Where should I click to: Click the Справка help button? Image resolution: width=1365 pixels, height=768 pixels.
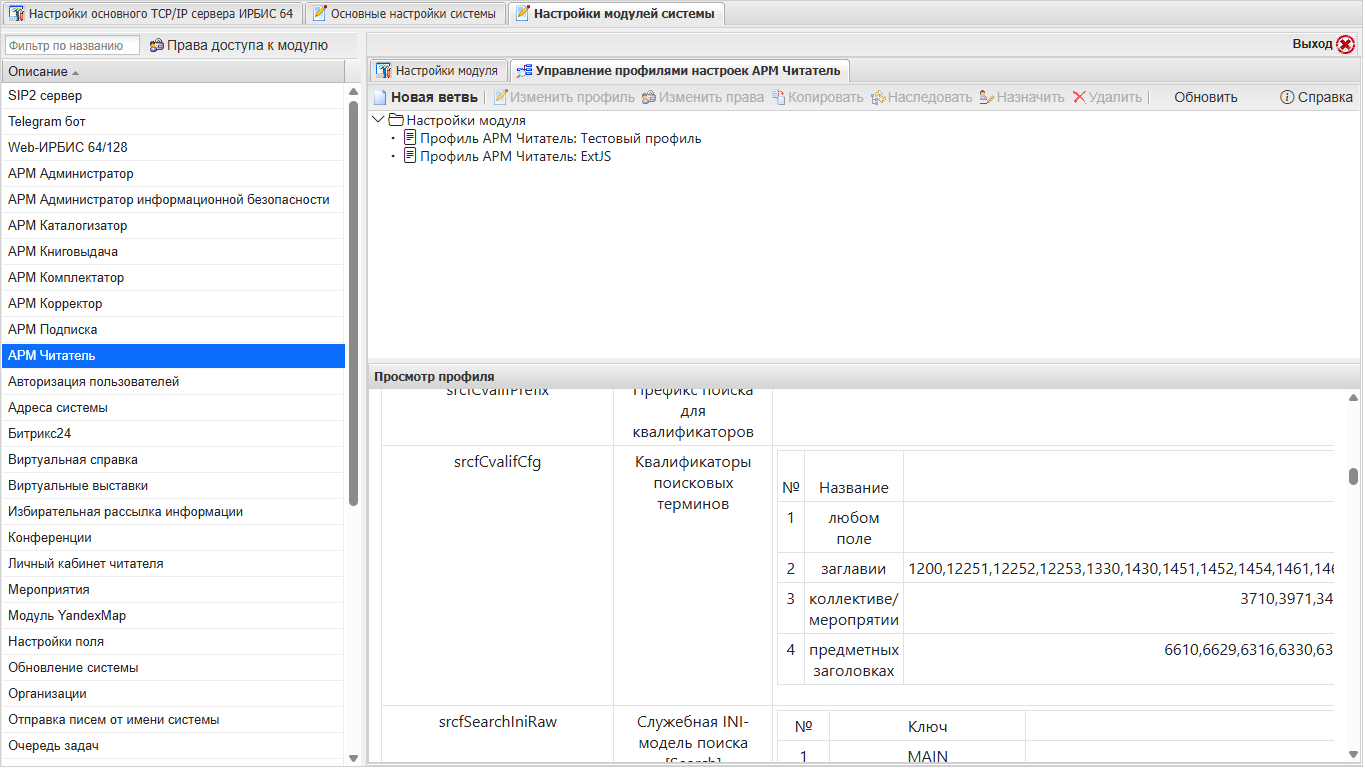(1316, 97)
